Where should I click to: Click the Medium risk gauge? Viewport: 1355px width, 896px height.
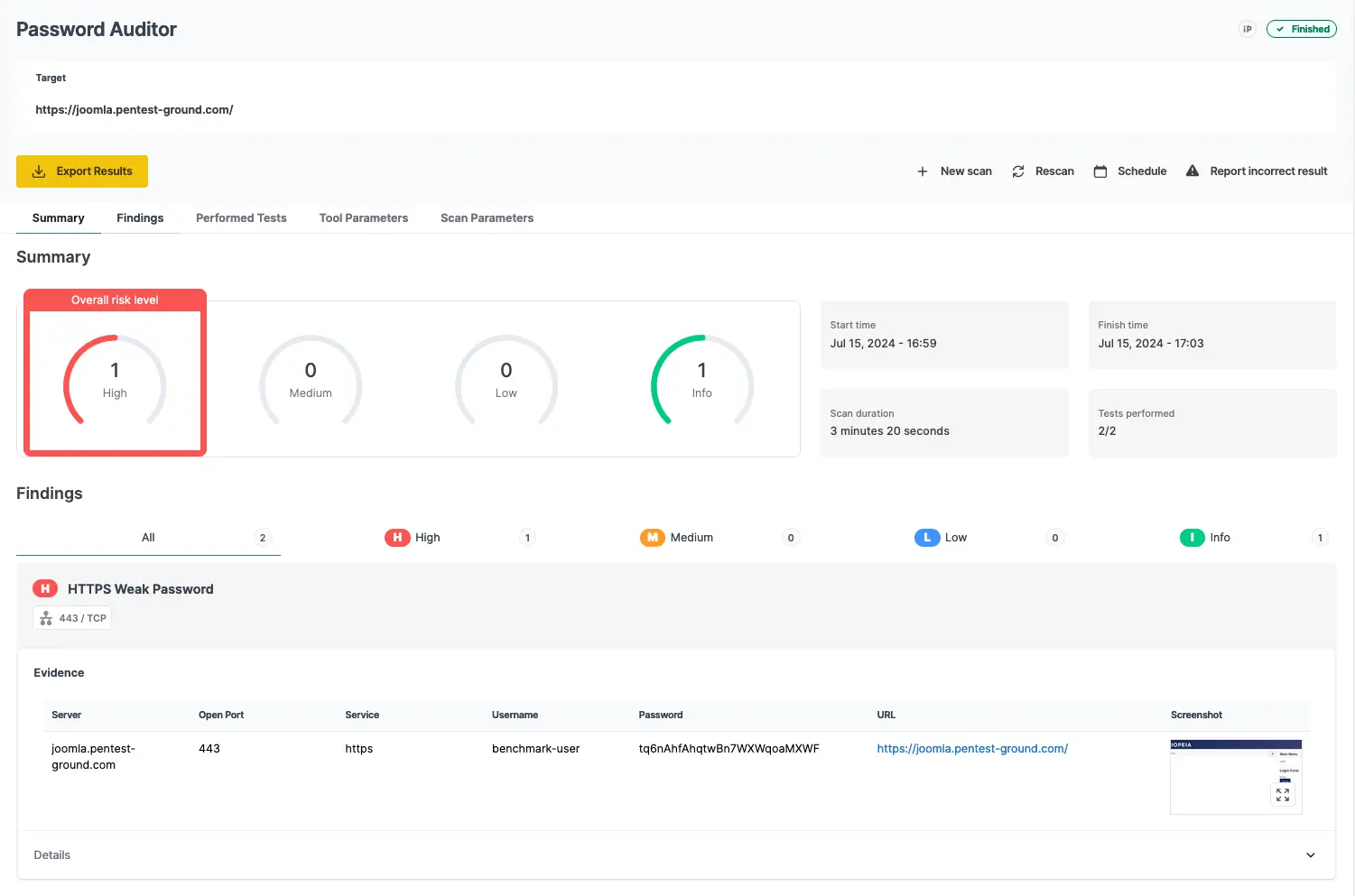(x=311, y=380)
